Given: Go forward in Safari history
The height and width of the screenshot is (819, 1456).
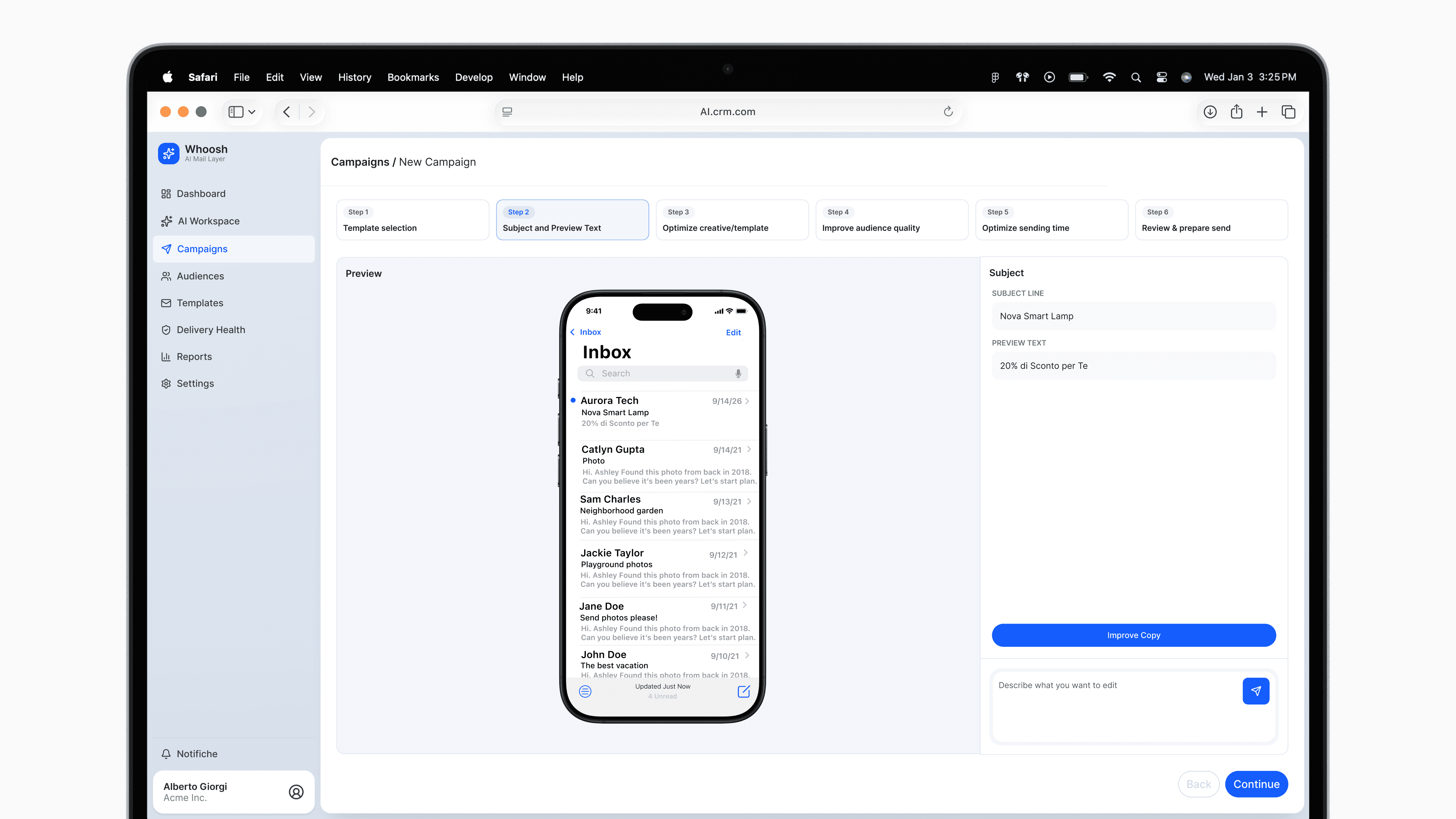Looking at the screenshot, I should coord(312,112).
